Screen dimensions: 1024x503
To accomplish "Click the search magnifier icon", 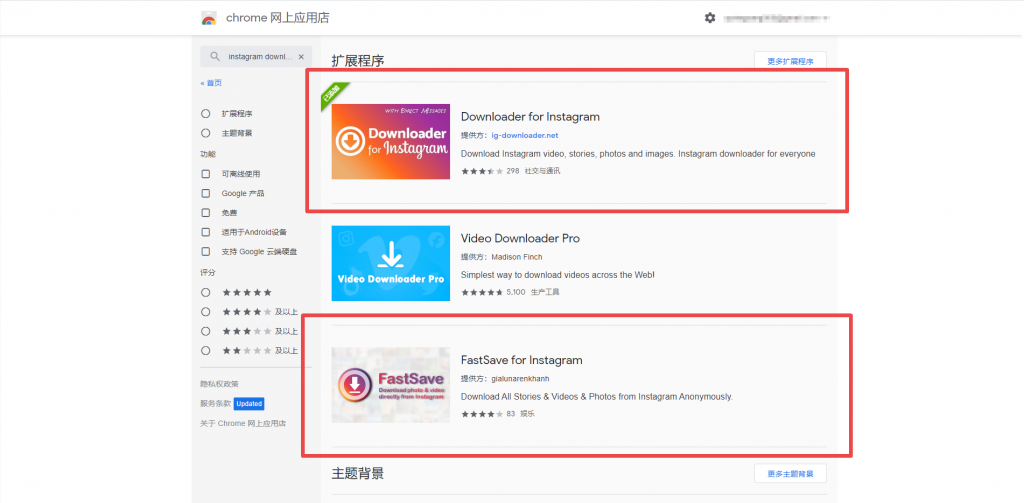I will click(x=215, y=57).
